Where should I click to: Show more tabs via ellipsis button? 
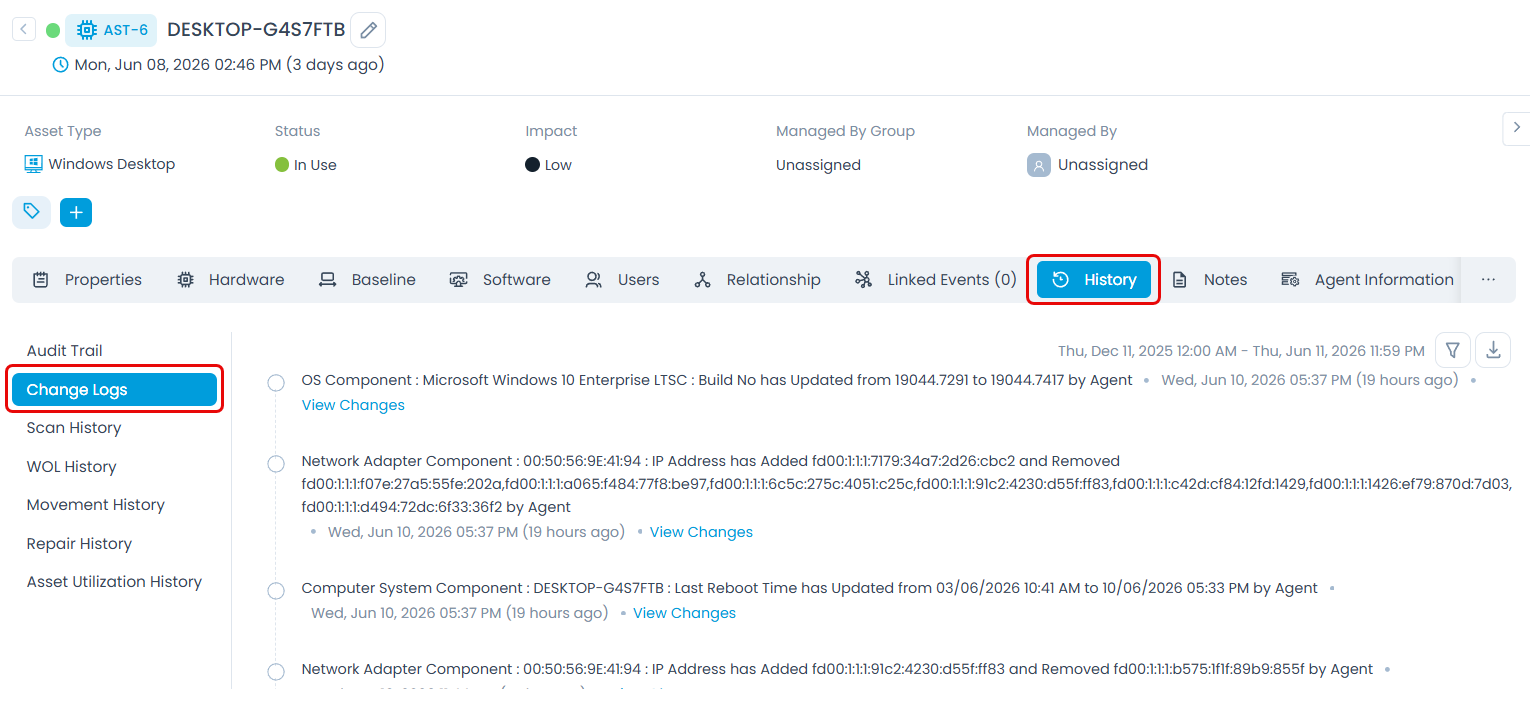pyautogui.click(x=1488, y=280)
